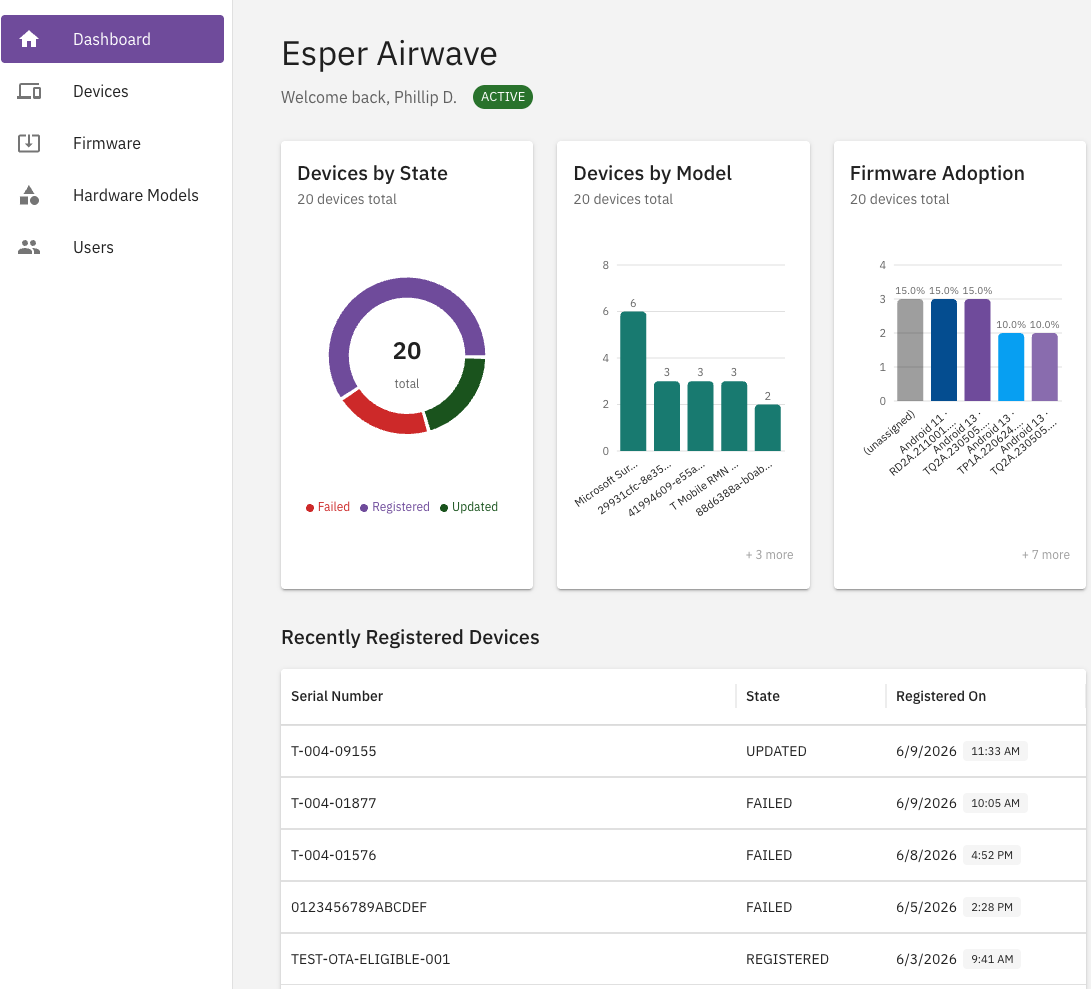The width and height of the screenshot is (1091, 989).
Task: Click the 6/8/2026 registration date
Action: tap(926, 855)
